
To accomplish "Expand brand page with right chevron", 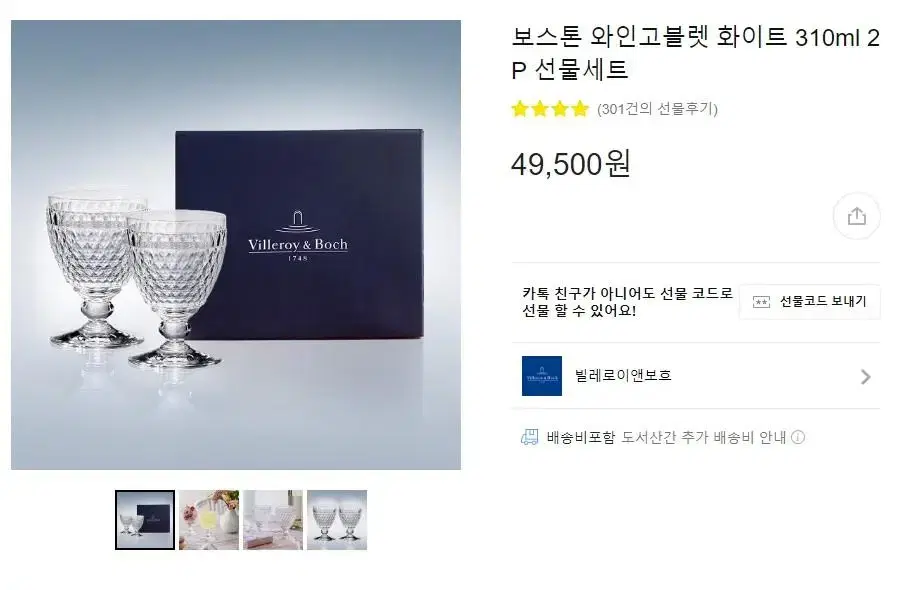I will click(x=866, y=377).
